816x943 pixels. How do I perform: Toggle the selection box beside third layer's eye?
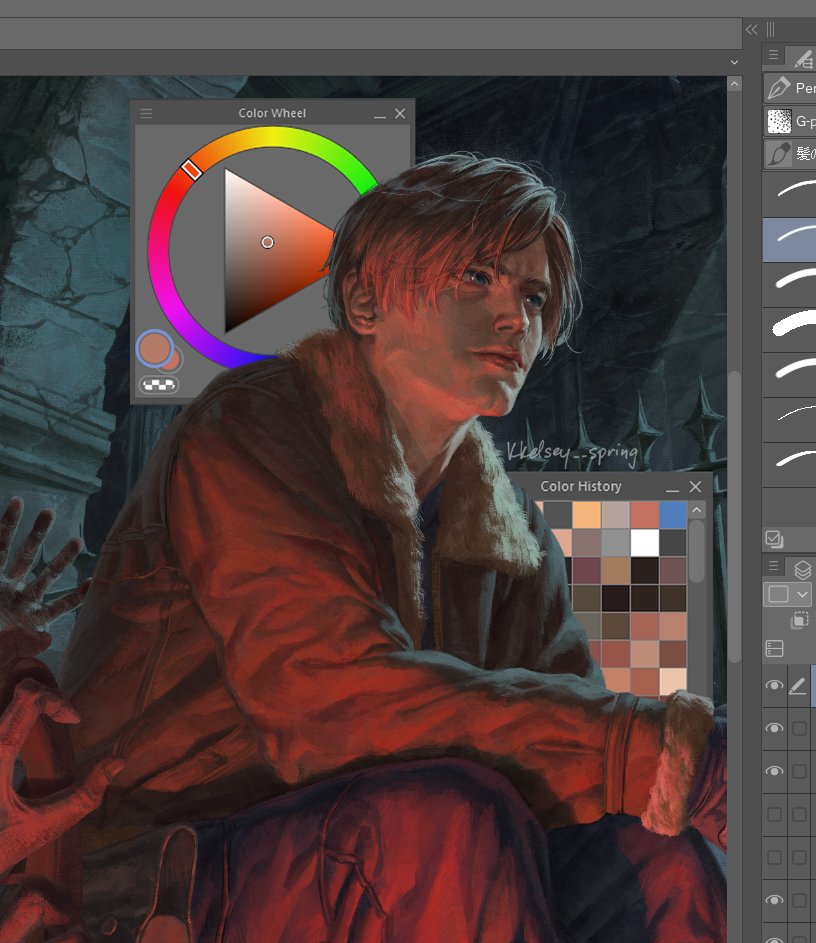pos(799,772)
